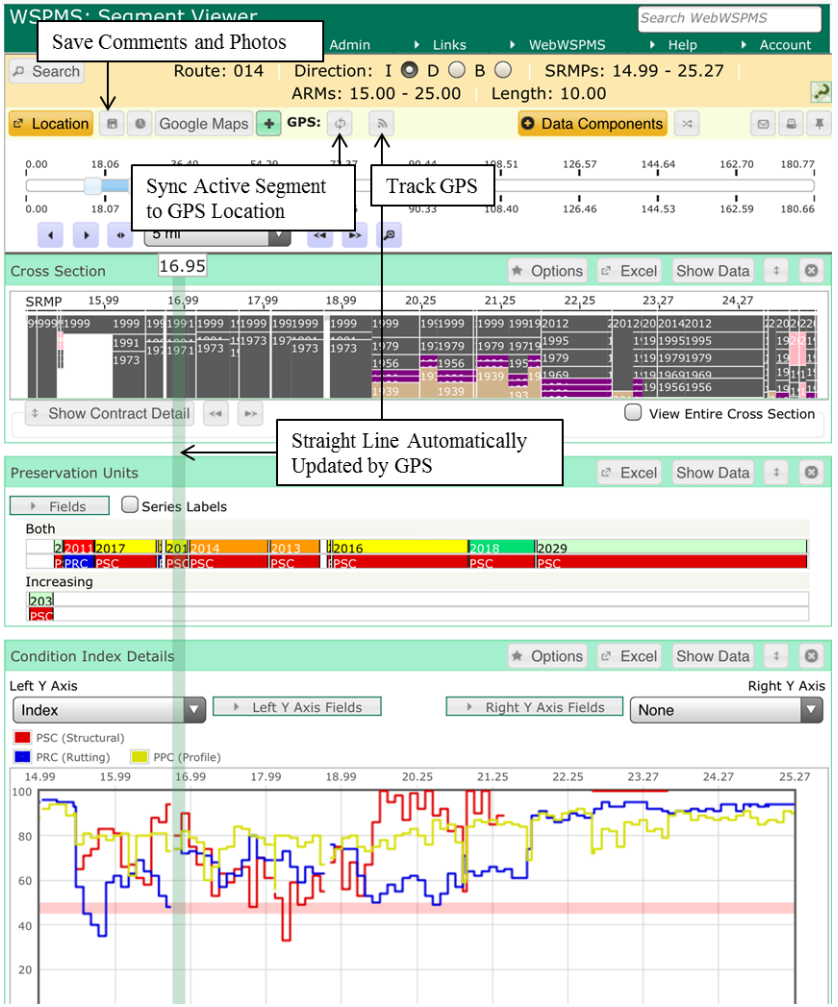This screenshot has height=1007, width=838.
Task: Click the blue PRC (Rutting) legend swatch
Action: (22, 757)
